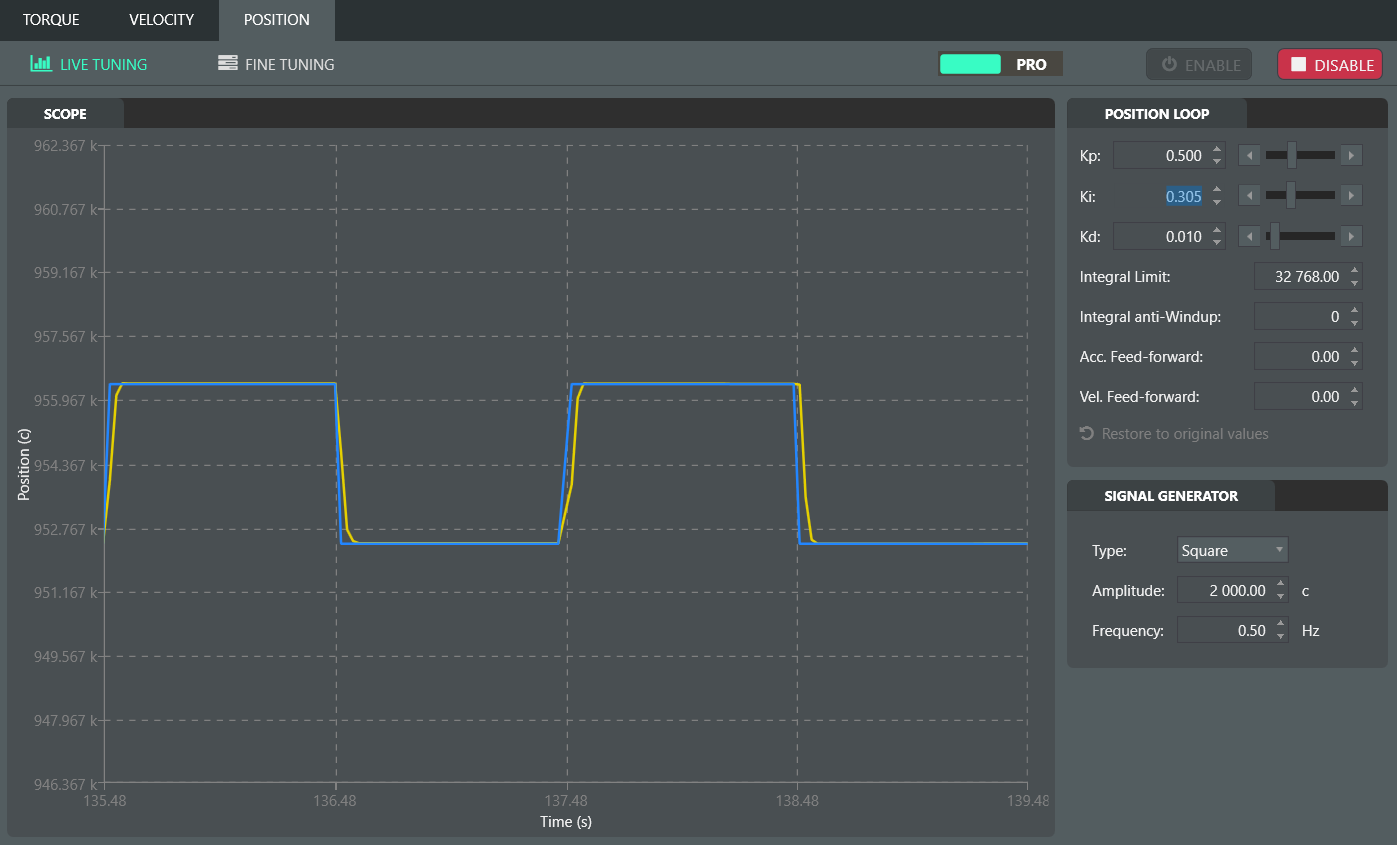Click the Kd slider left arrow
1397x845 pixels.
pos(1249,236)
